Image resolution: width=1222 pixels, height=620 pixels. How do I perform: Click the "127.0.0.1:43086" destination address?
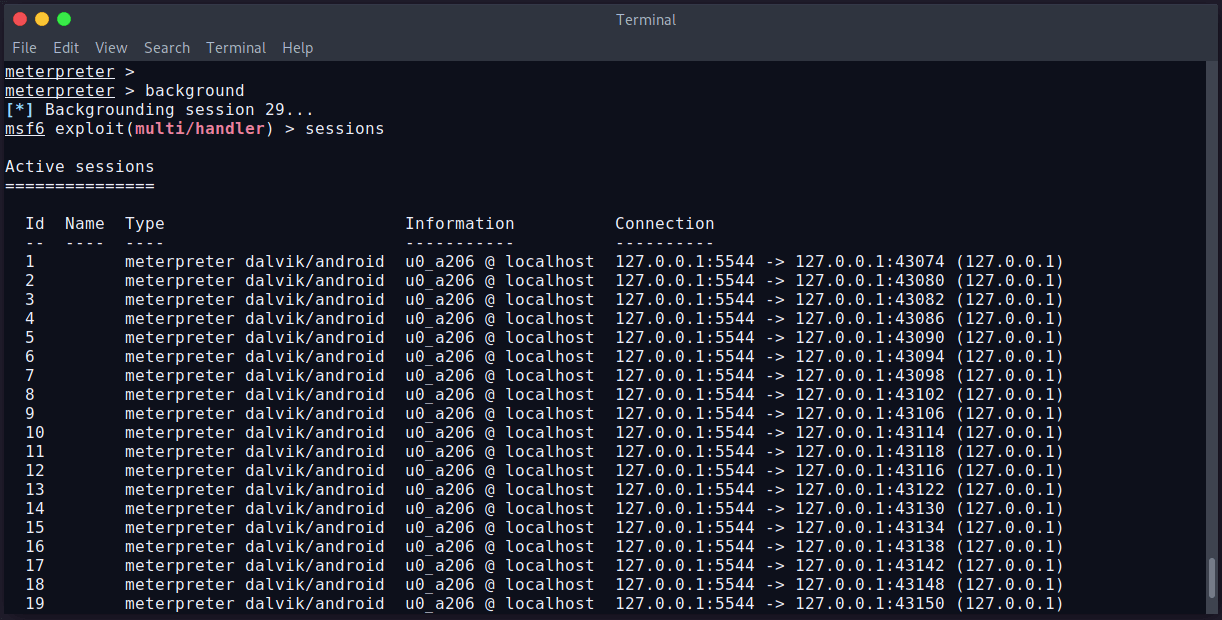coord(870,319)
